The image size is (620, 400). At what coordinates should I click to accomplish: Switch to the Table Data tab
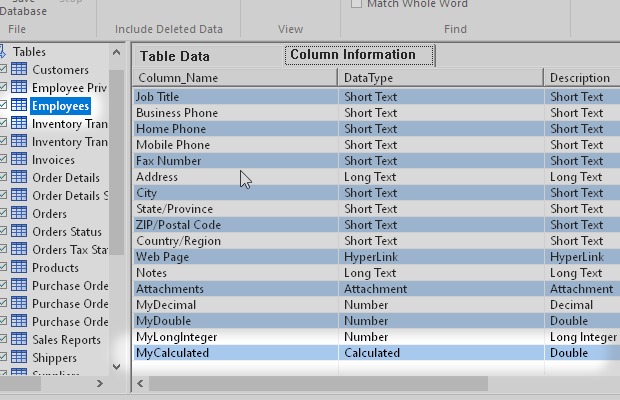[174, 57]
